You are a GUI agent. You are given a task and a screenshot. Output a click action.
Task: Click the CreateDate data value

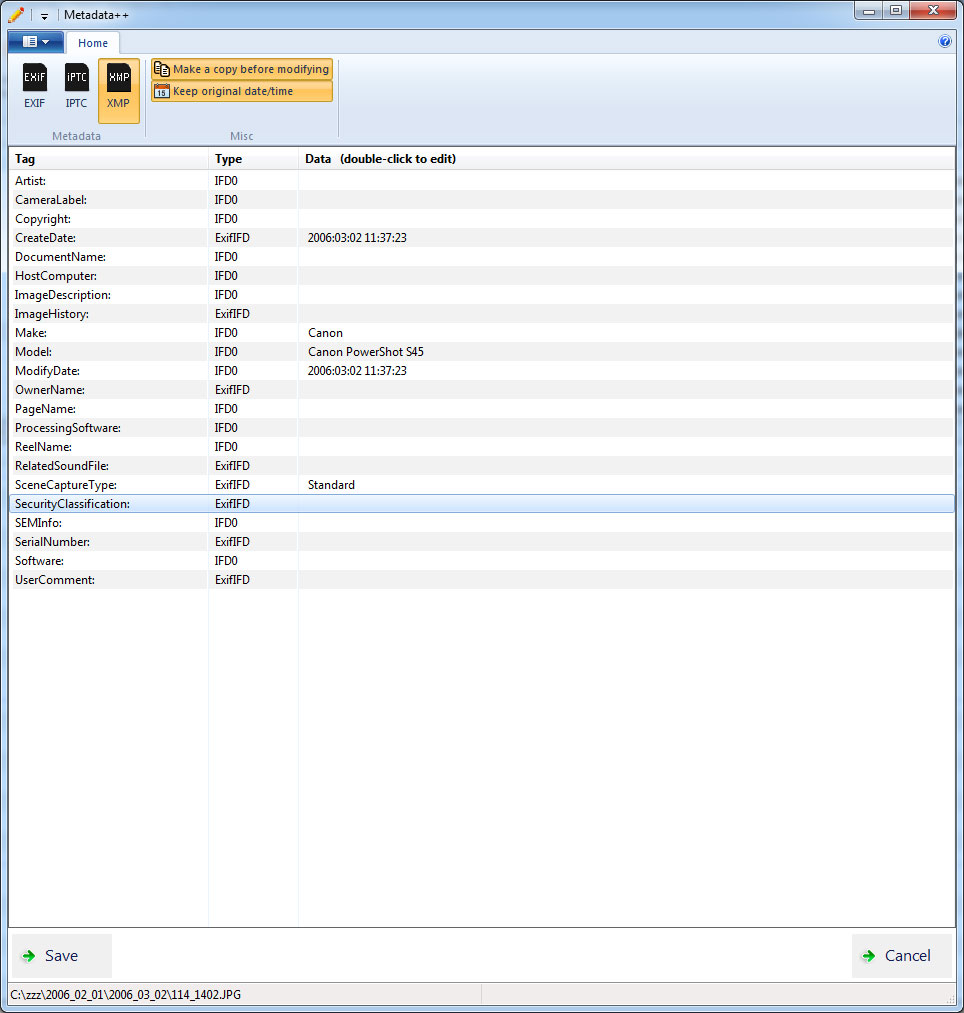point(357,238)
